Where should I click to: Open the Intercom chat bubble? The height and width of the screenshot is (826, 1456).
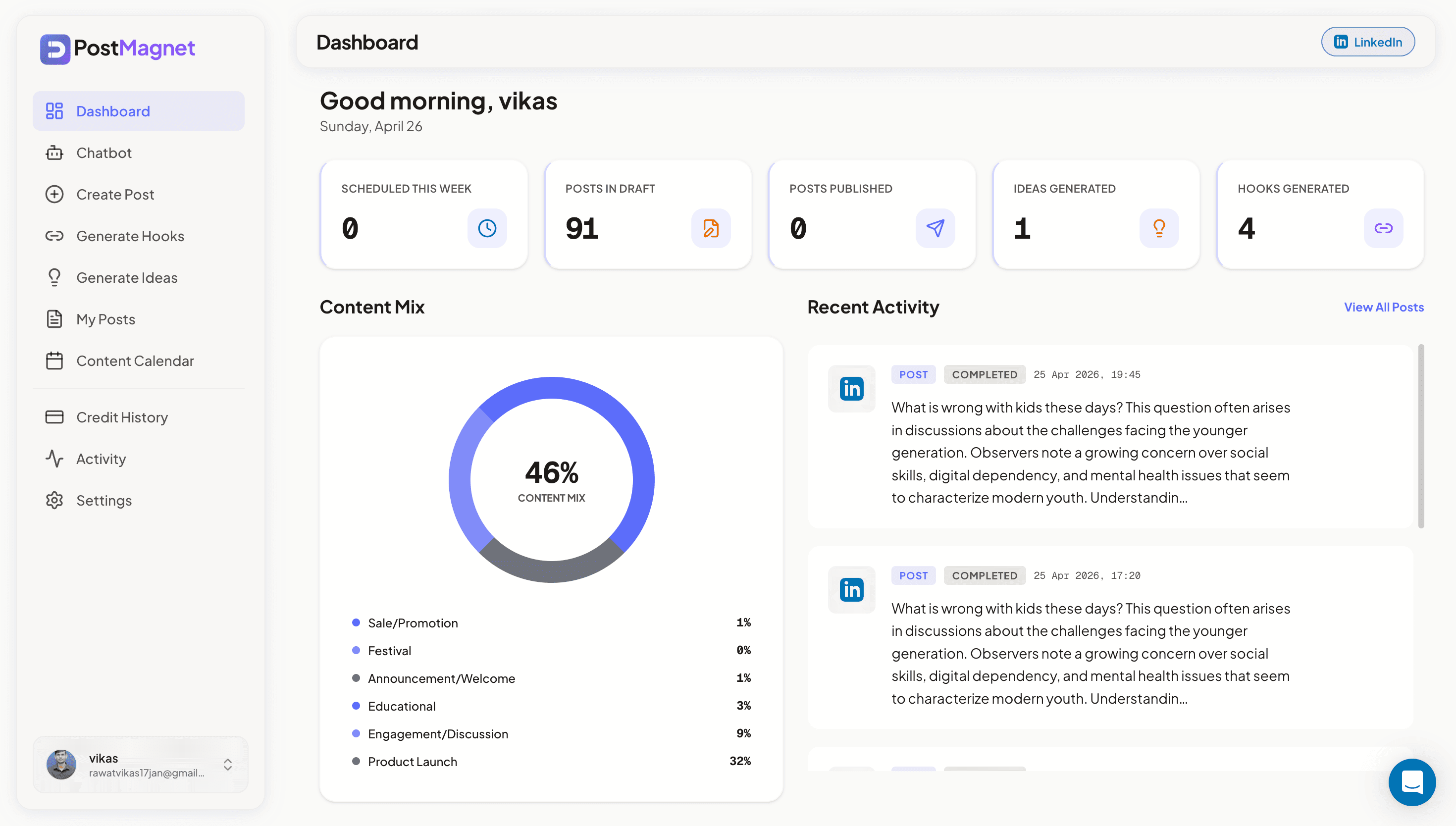[x=1412, y=782]
